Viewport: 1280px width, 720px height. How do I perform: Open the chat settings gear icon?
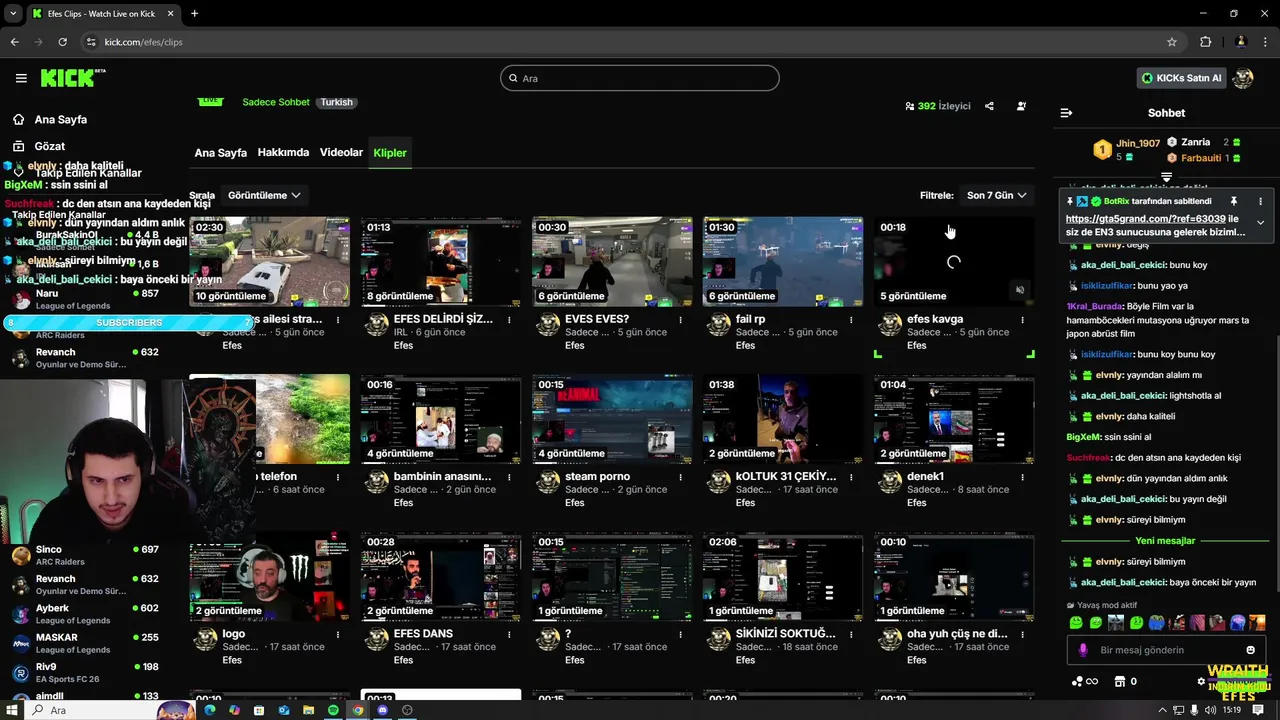[1201, 682]
